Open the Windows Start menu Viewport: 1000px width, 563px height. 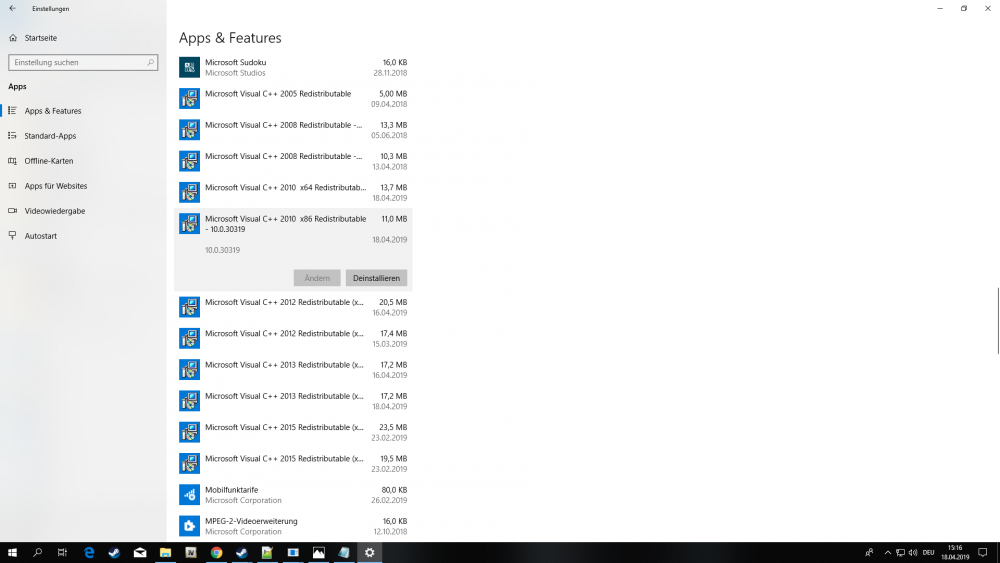point(12,553)
